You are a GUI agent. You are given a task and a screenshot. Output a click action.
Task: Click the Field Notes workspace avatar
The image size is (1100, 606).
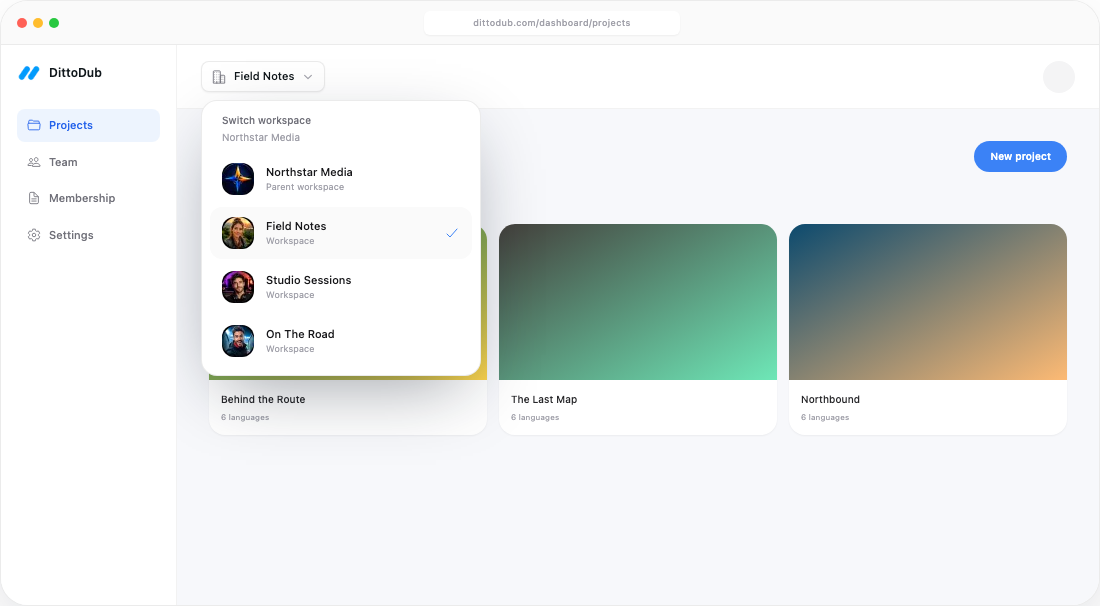click(238, 233)
